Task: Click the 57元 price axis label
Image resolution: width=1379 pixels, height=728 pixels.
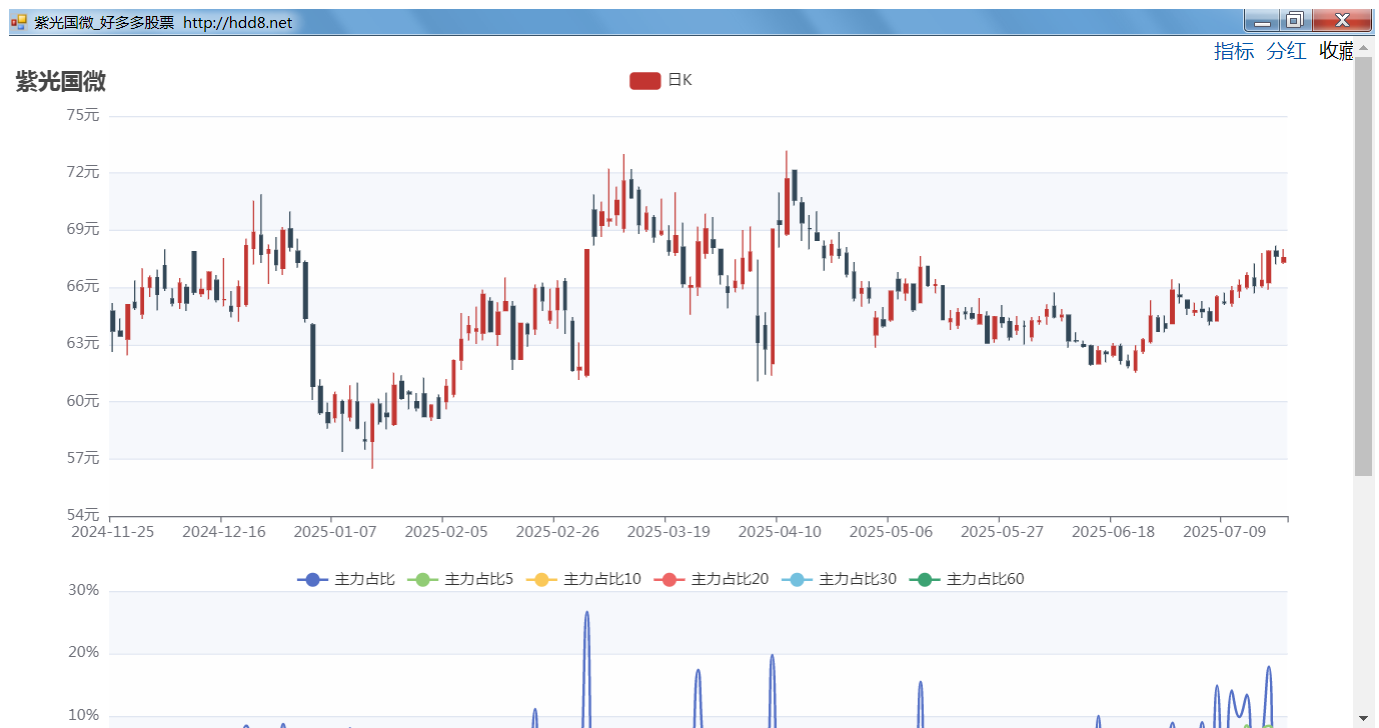Action: (x=83, y=458)
